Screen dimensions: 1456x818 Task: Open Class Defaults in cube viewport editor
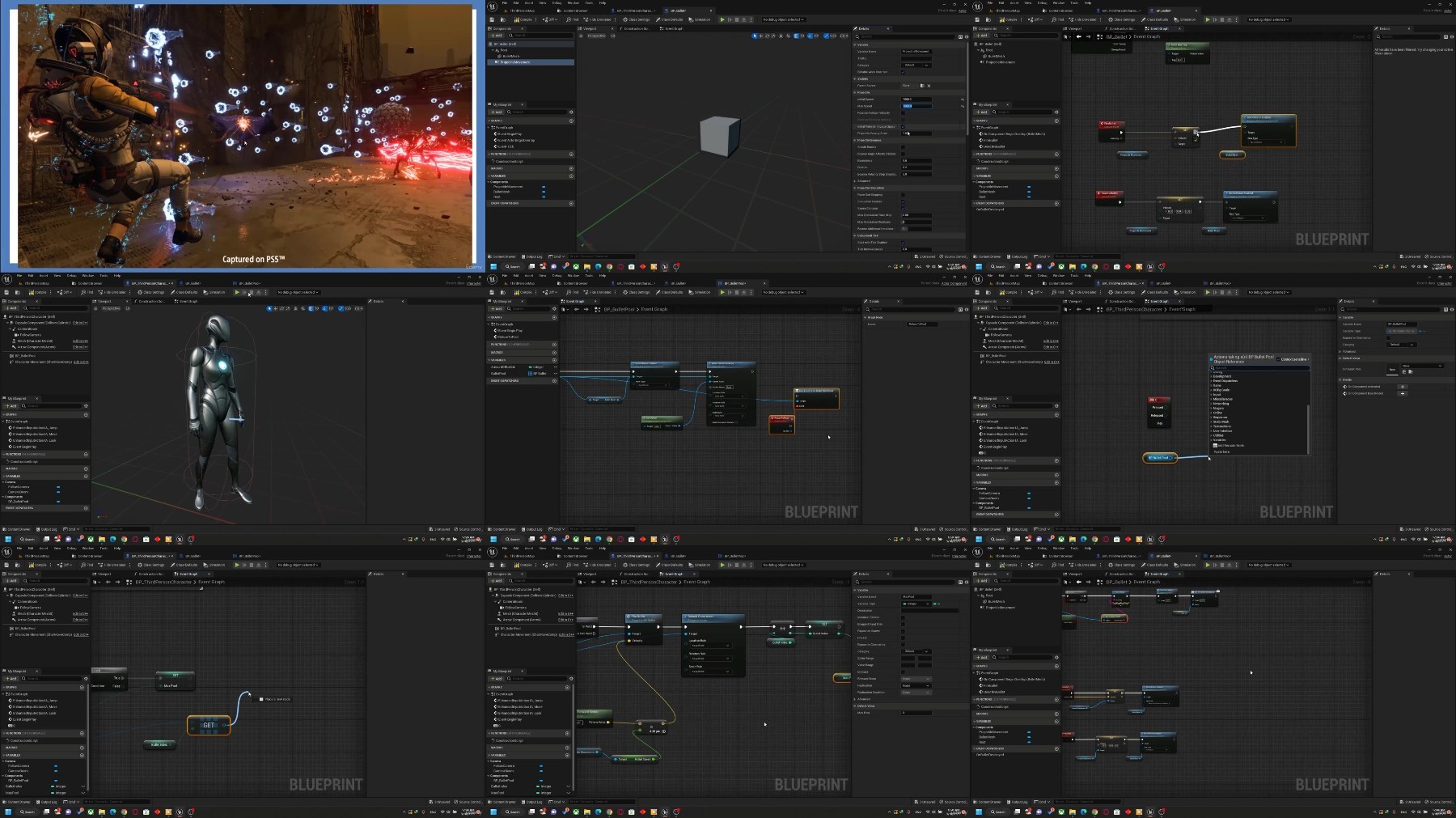tap(671, 19)
